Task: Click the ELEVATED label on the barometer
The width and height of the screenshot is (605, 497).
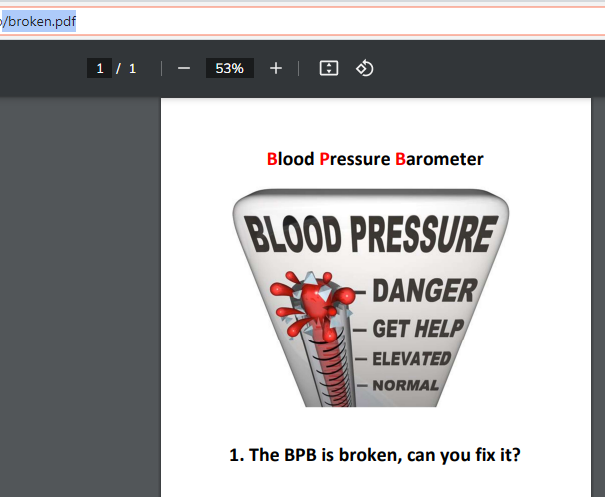Action: tap(411, 359)
